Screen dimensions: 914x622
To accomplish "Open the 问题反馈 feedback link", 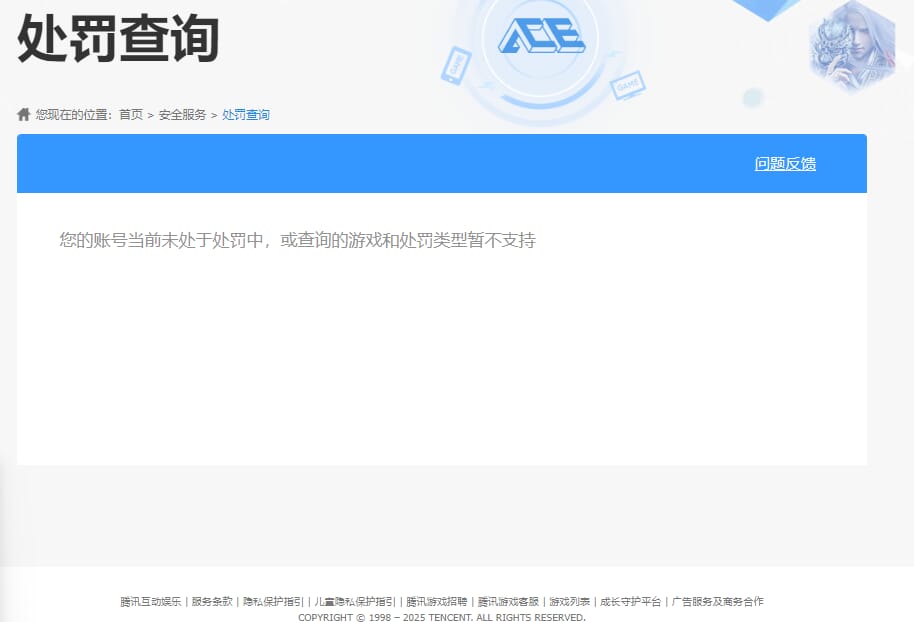I will pyautogui.click(x=786, y=163).
